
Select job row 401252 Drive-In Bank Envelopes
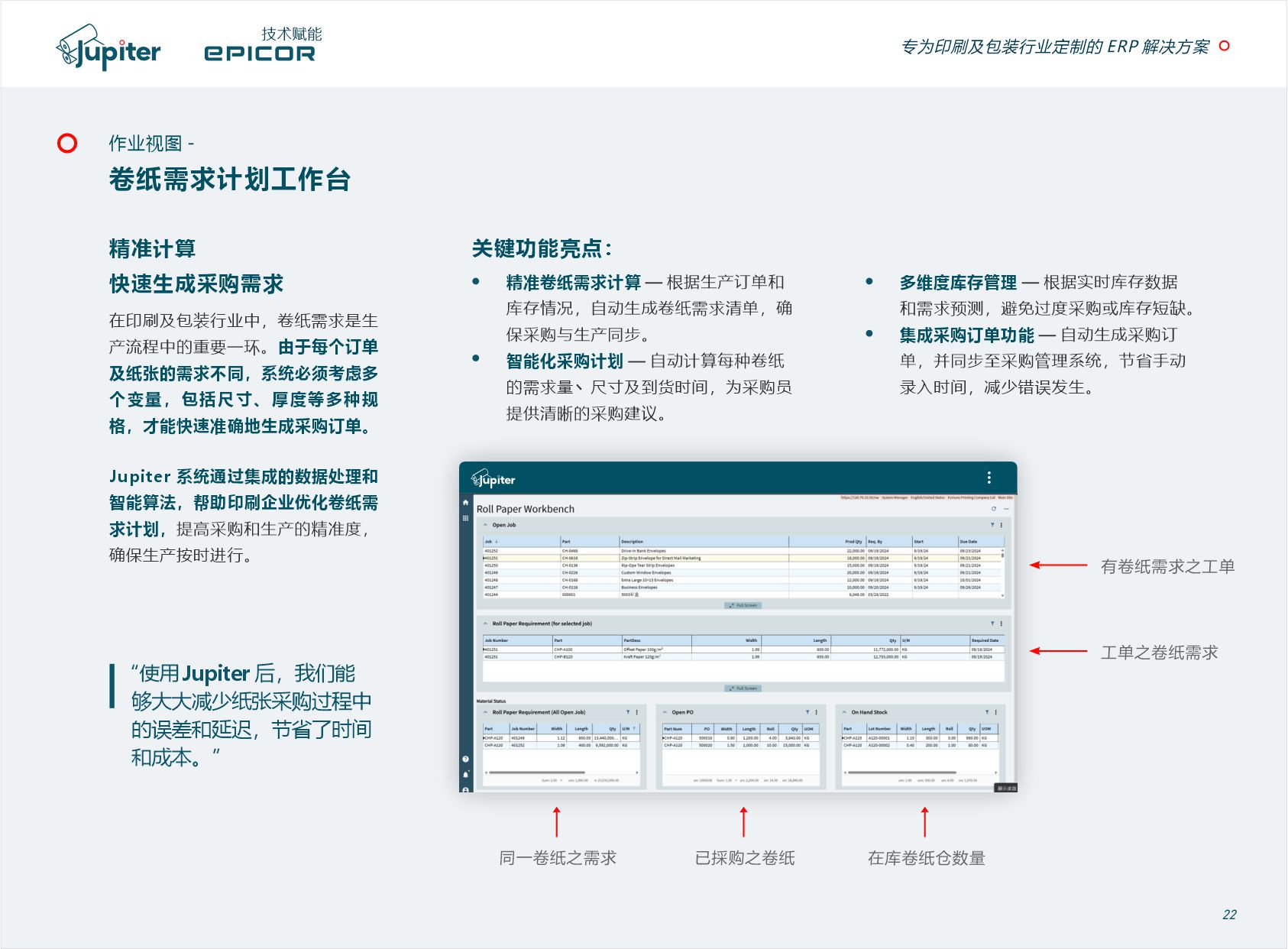click(741, 551)
